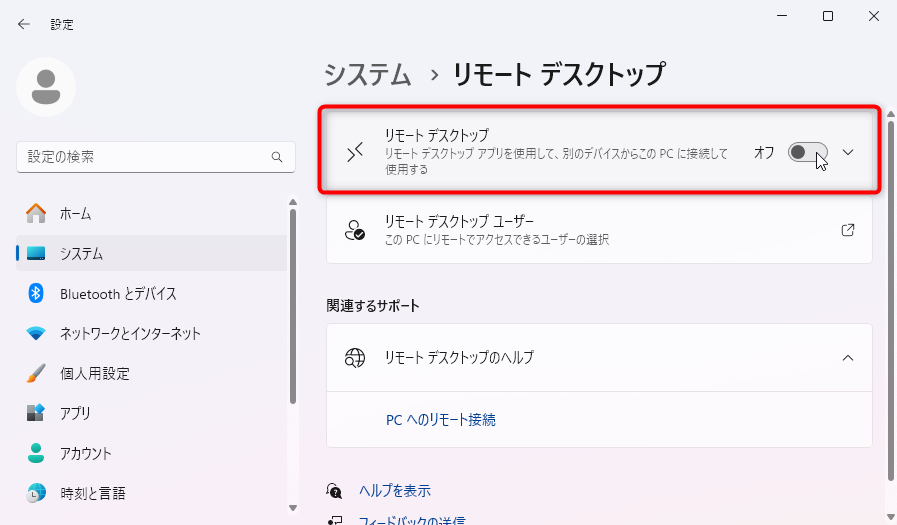This screenshot has width=897, height=525.
Task: Click the 時刻と言語 clock icon
Action: tap(36, 493)
